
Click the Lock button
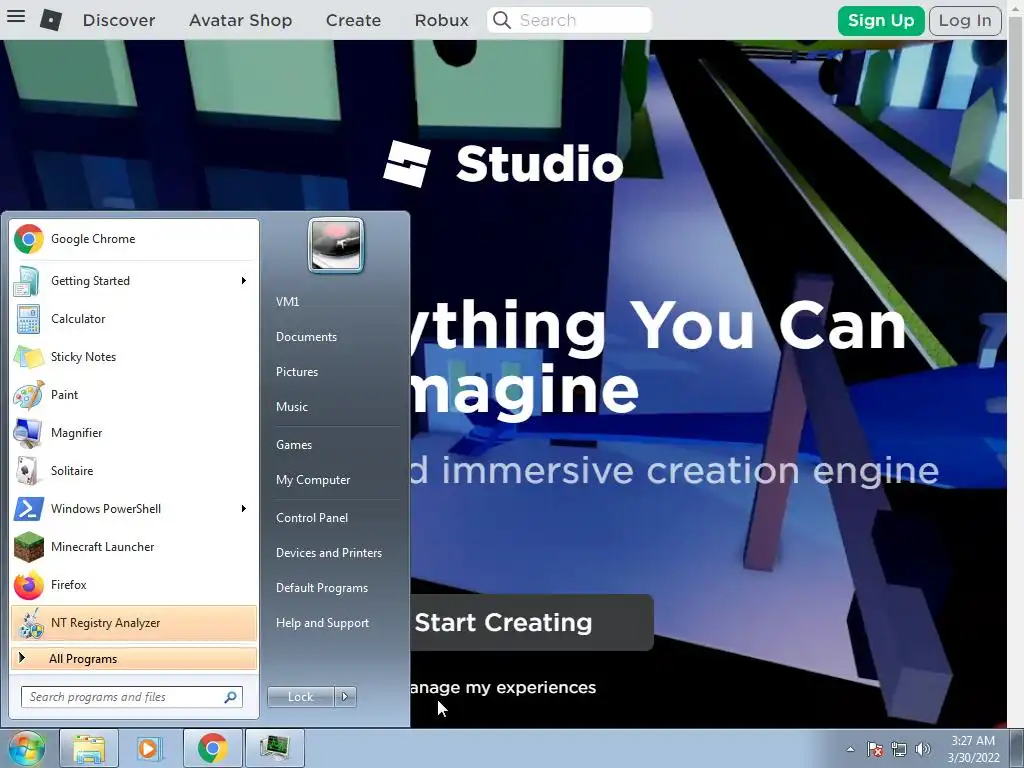[x=300, y=697]
